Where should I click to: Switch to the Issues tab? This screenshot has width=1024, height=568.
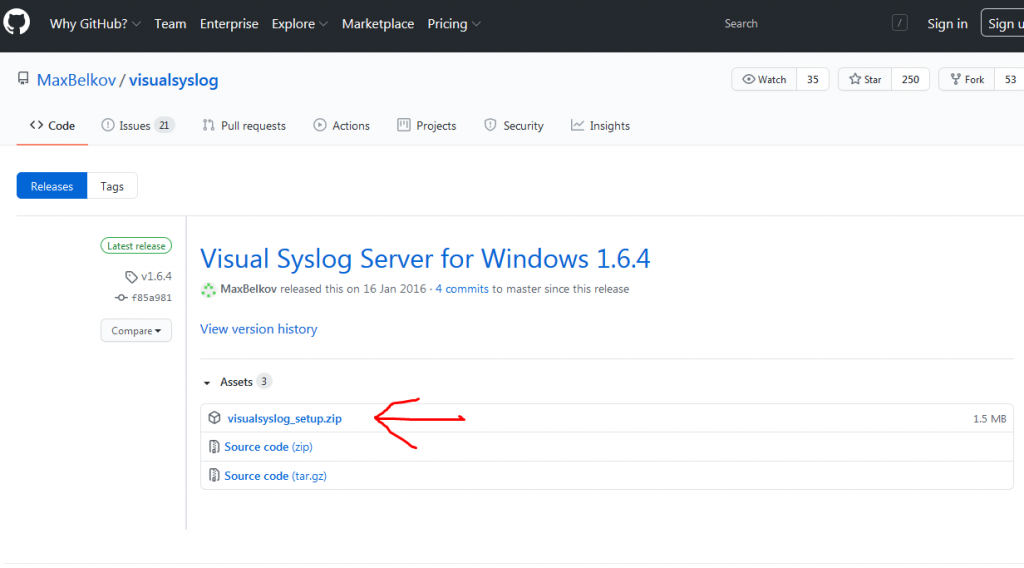(137, 125)
